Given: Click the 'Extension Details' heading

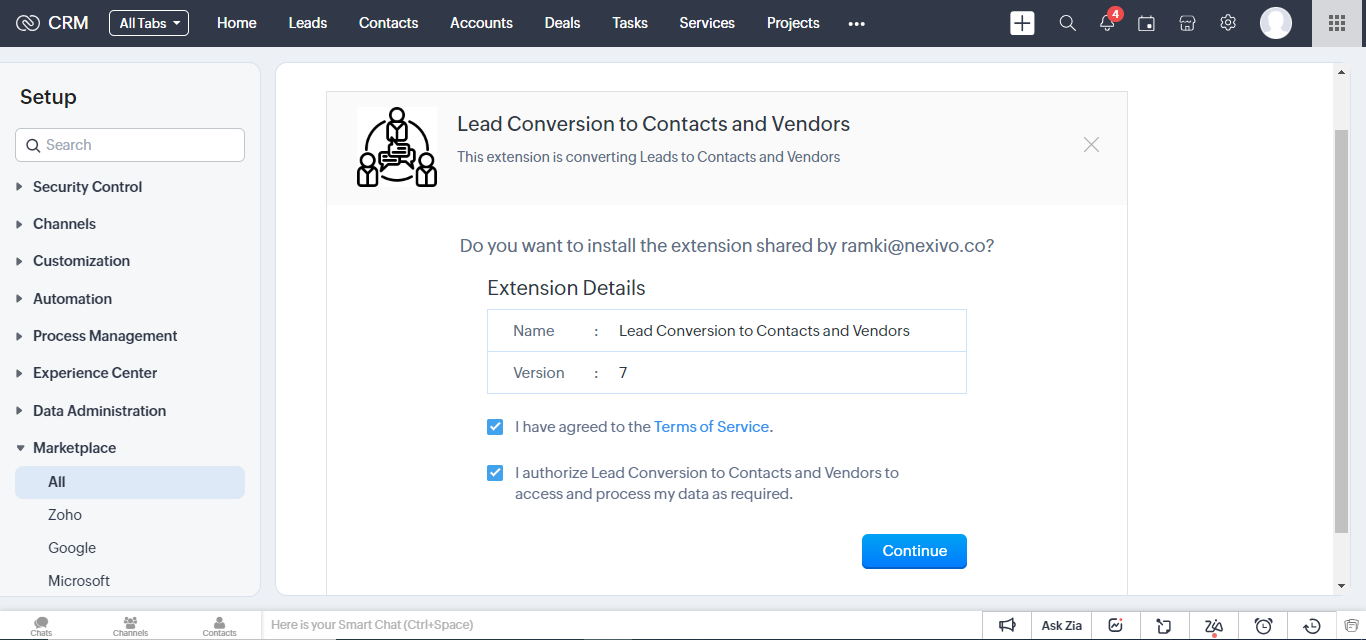Looking at the screenshot, I should click(x=566, y=288).
